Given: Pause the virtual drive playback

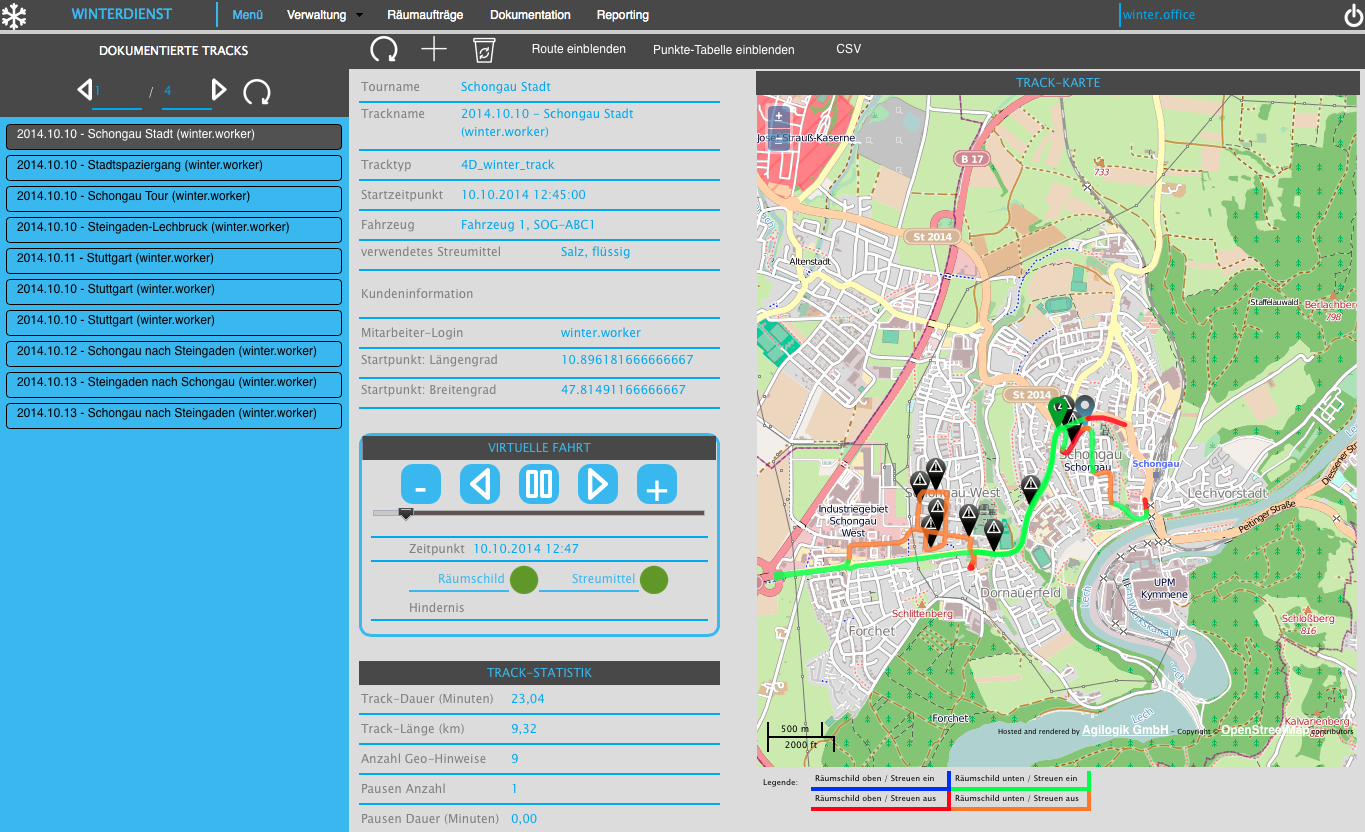Looking at the screenshot, I should [x=538, y=485].
